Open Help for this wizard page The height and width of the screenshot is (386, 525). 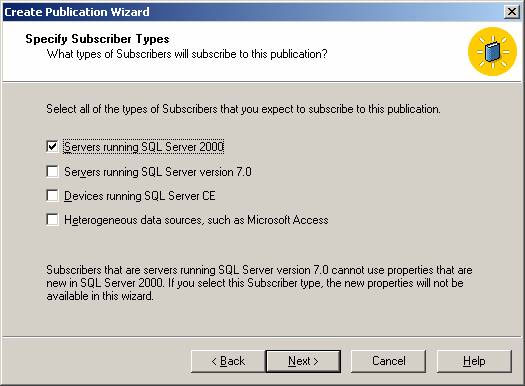pos(474,361)
